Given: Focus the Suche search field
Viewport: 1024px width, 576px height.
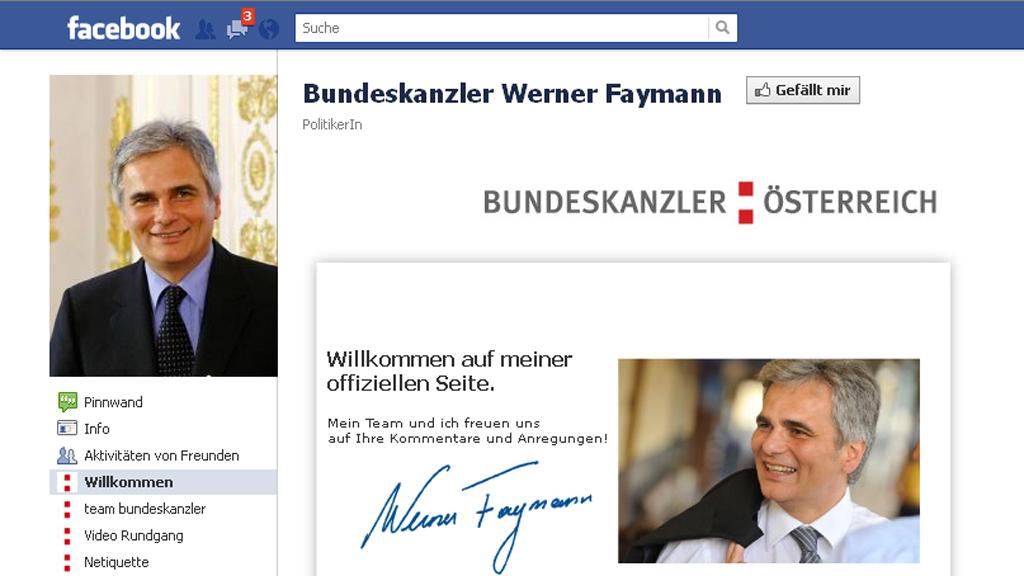Looking at the screenshot, I should pyautogui.click(x=502, y=28).
